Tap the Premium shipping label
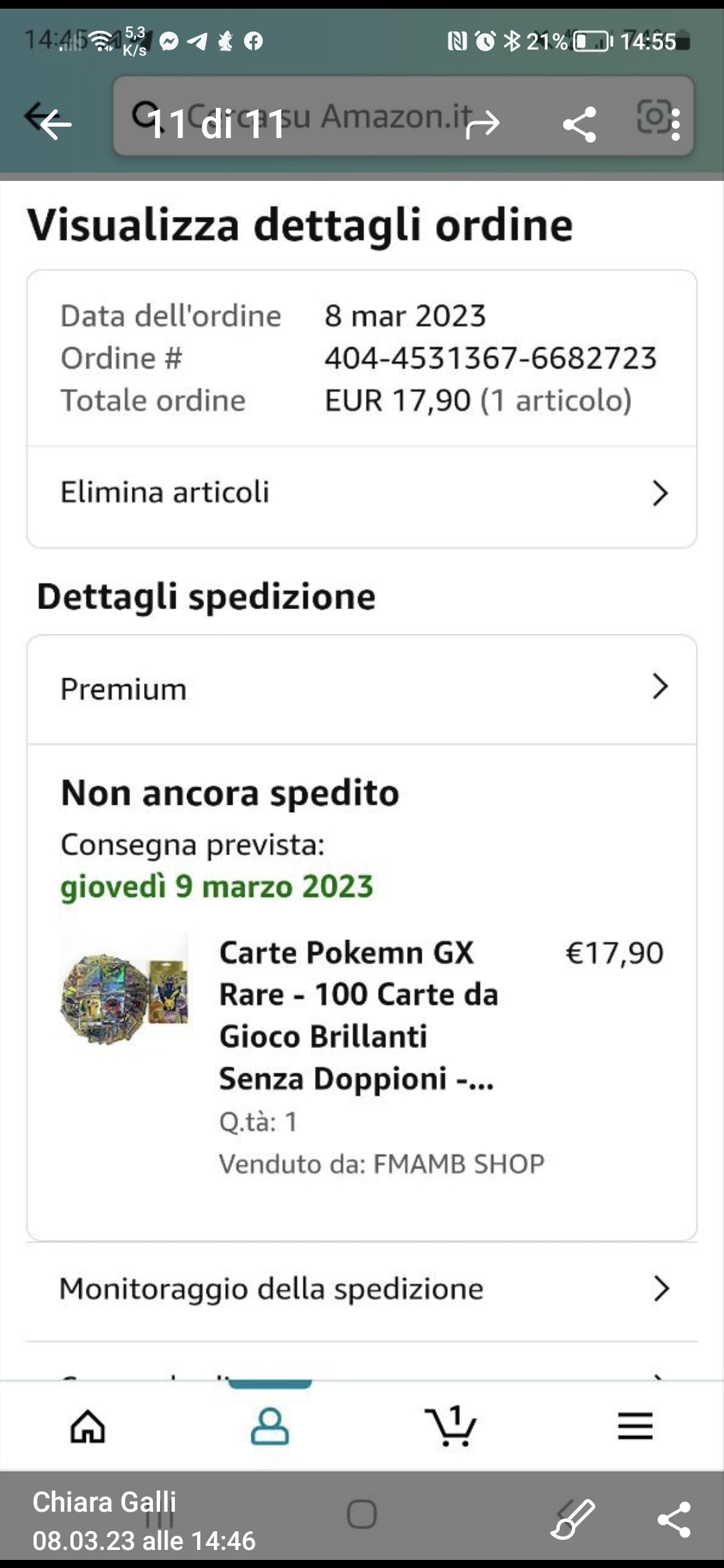This screenshot has height=1568, width=724. (124, 690)
